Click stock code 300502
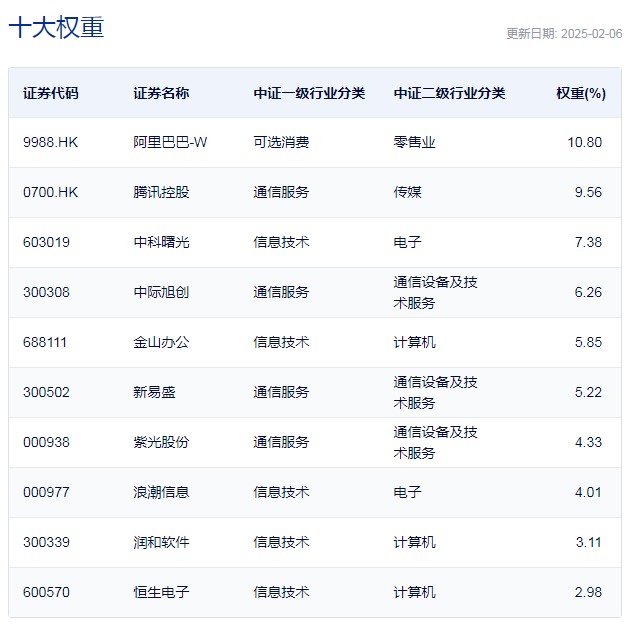Screen dimensions: 629x628 (x=46, y=392)
